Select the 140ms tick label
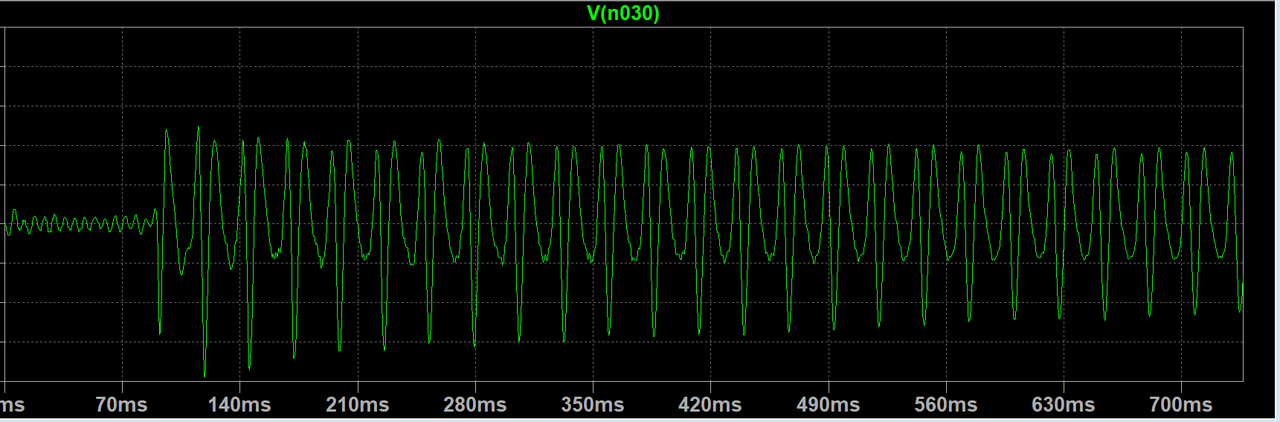The image size is (1280, 422). [x=240, y=405]
